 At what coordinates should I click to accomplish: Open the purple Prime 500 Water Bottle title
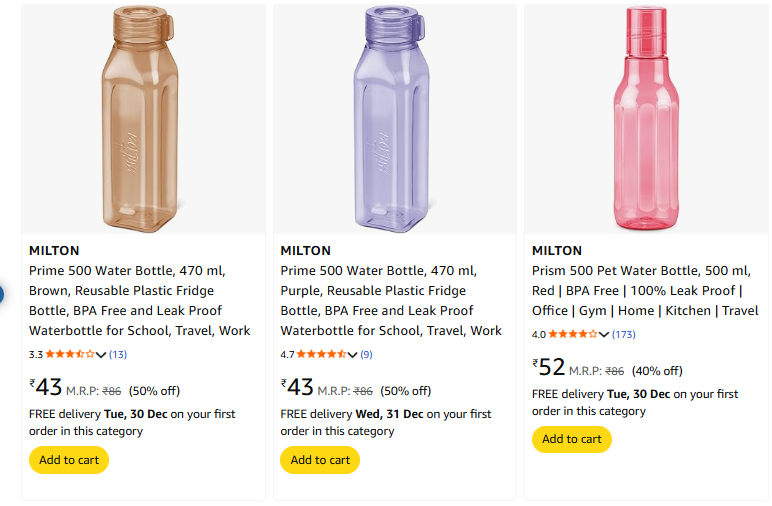pyautogui.click(x=390, y=300)
